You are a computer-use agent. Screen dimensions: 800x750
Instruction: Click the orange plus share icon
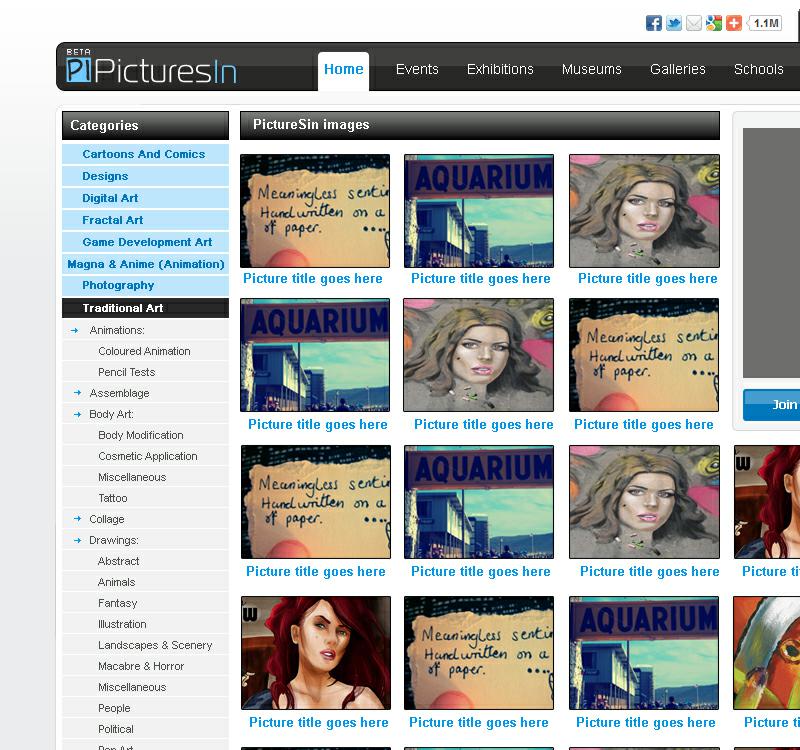click(734, 23)
